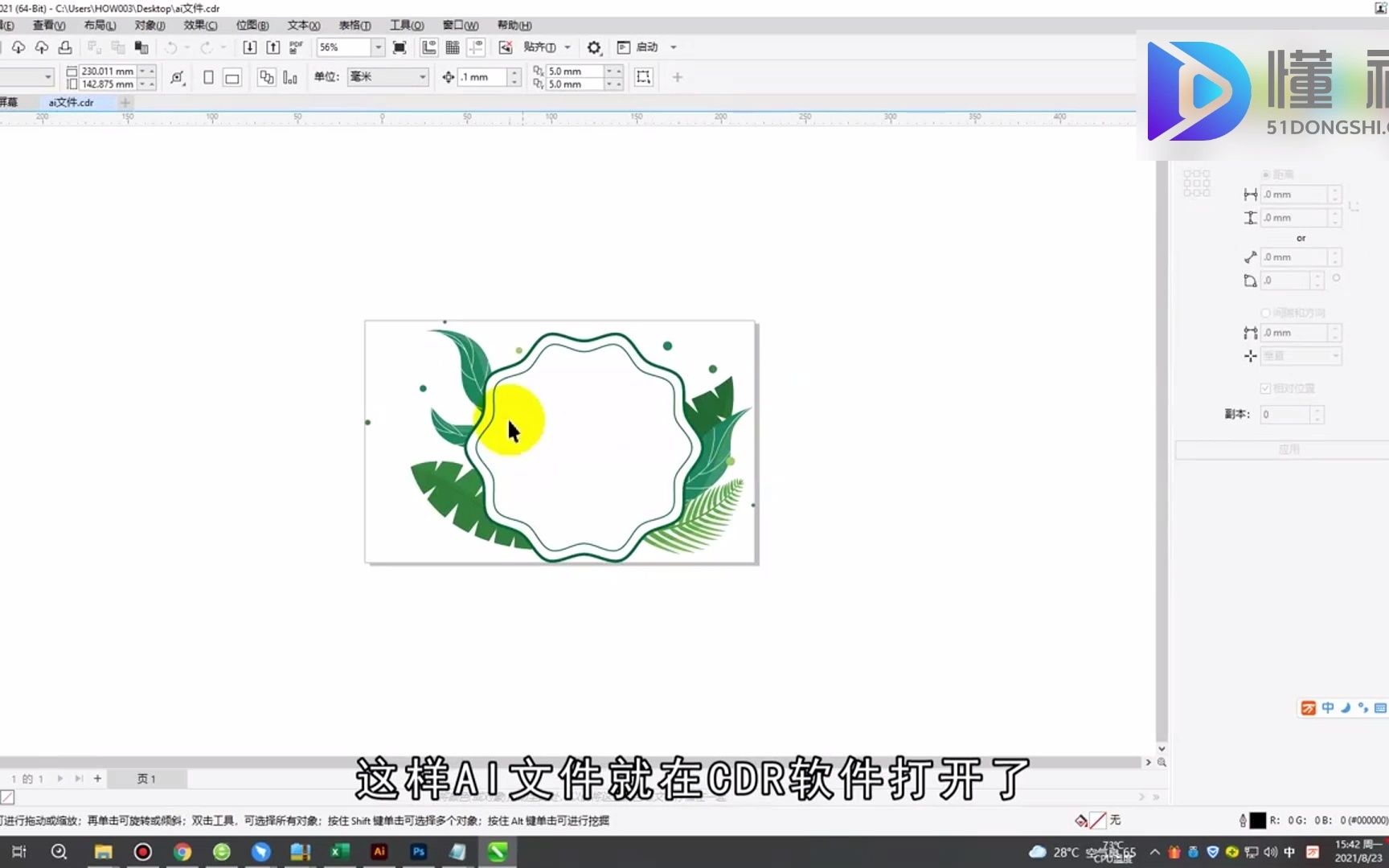Click the nudge distance field .1 mm

coord(482,77)
